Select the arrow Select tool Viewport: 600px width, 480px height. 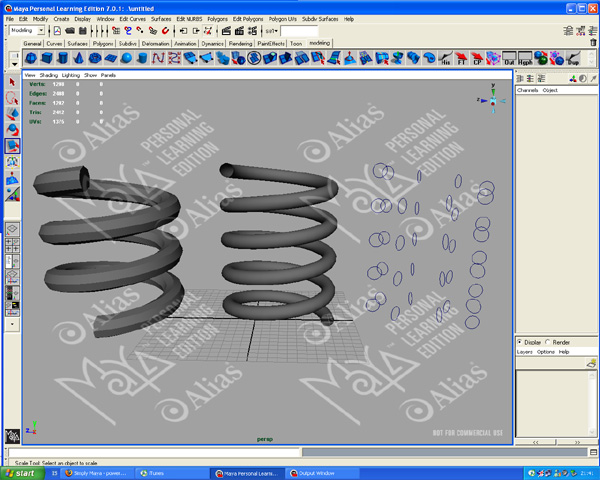[12, 82]
